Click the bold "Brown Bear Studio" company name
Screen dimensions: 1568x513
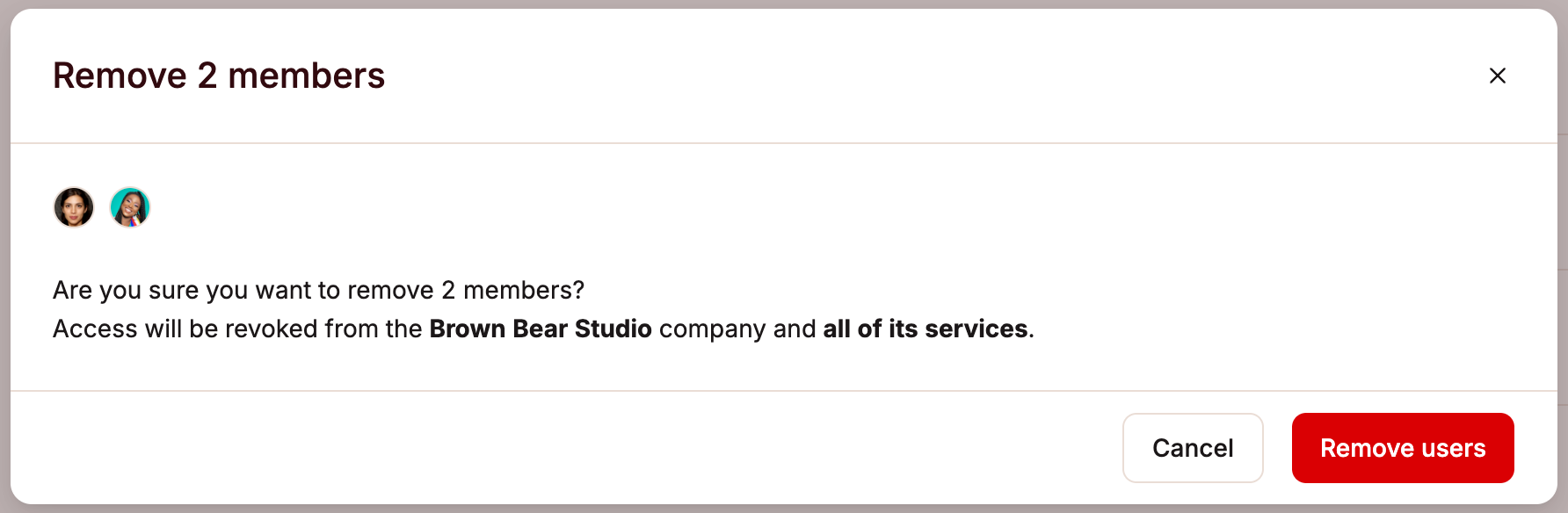(541, 329)
